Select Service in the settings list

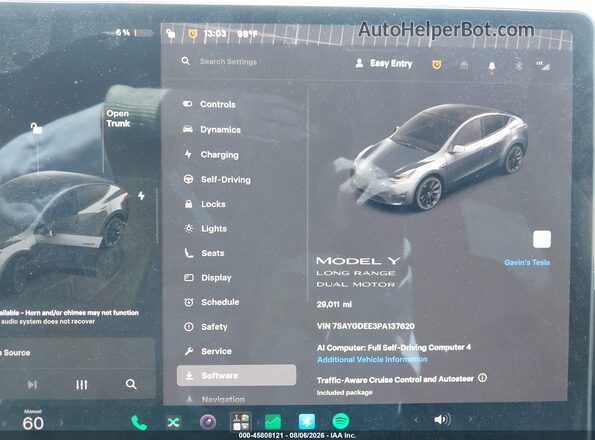(x=208, y=351)
